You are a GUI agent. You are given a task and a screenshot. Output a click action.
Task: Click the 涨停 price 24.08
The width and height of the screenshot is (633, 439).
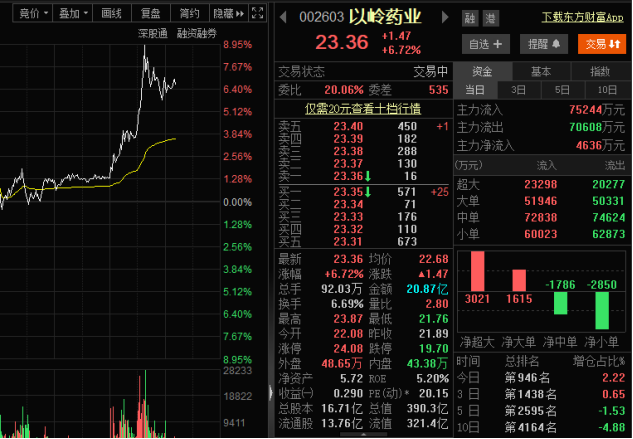click(x=348, y=348)
